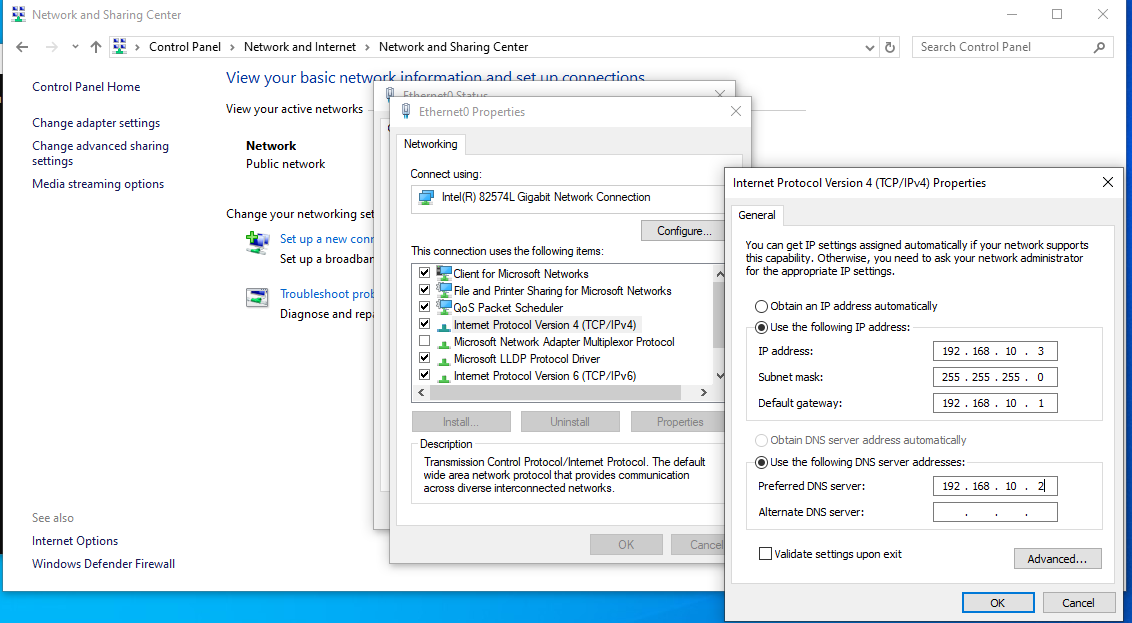Click the Preferred DNS server field
Image resolution: width=1132 pixels, height=623 pixels.
point(995,486)
